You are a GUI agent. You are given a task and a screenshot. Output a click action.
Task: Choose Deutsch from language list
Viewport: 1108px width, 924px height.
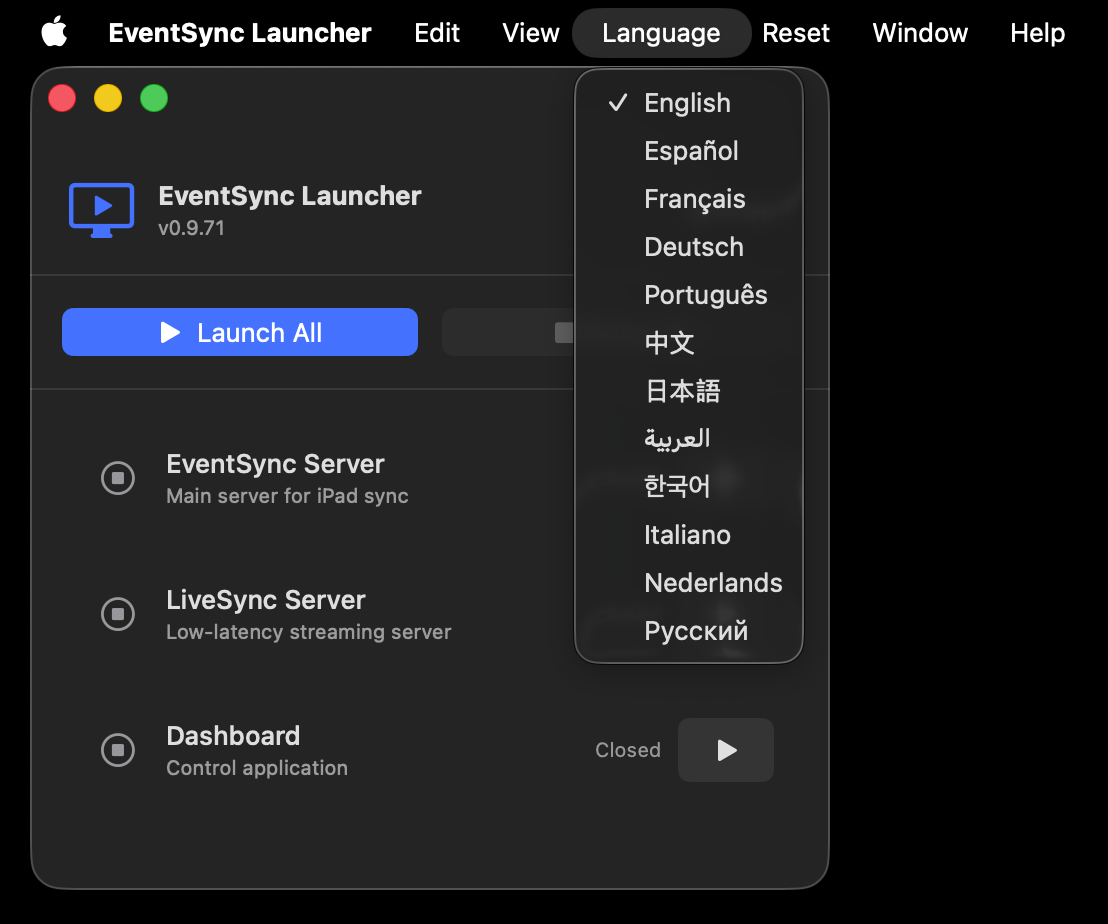[689, 247]
